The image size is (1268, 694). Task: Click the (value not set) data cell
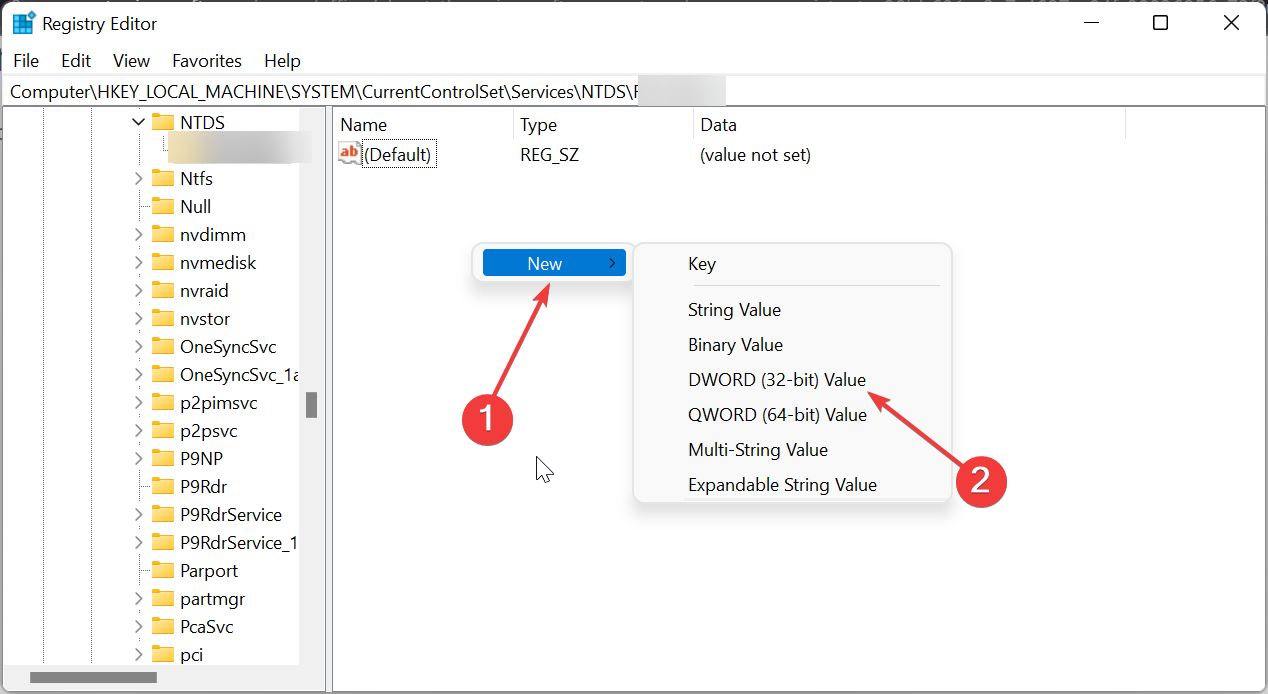pyautogui.click(x=755, y=155)
